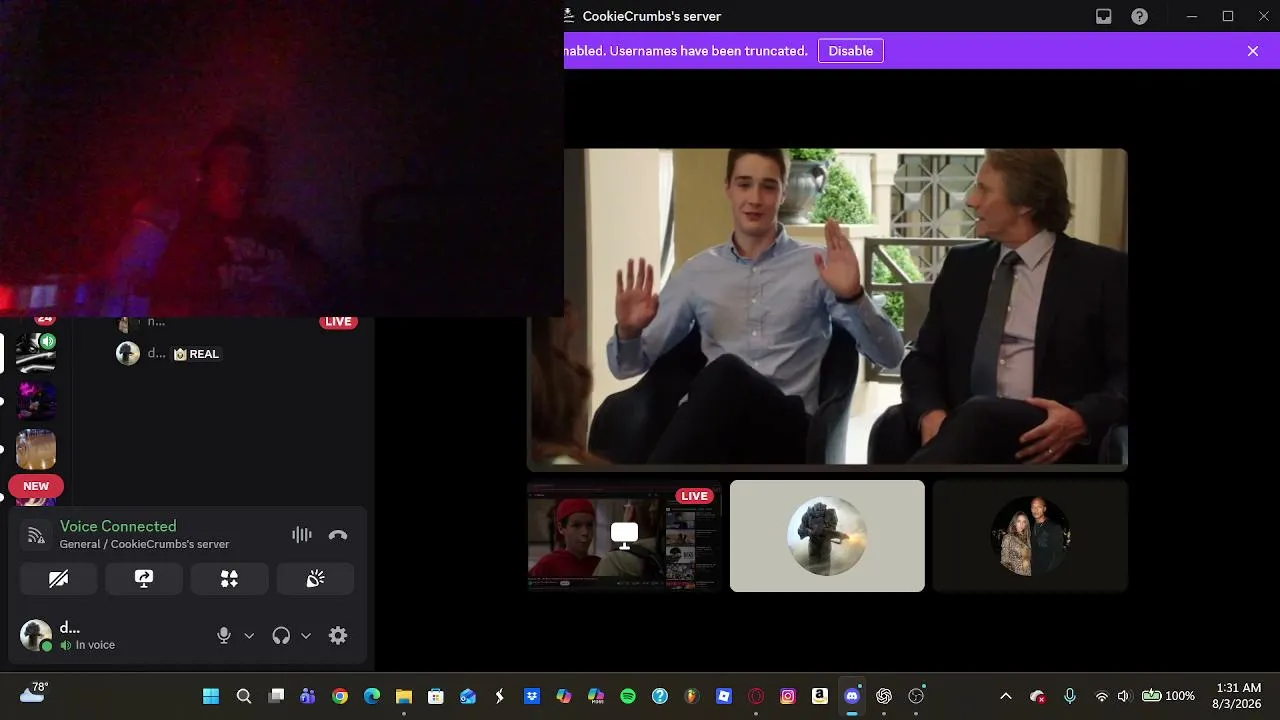
Task: Jump to new unread servers via NEW pill
Action: (x=36, y=486)
